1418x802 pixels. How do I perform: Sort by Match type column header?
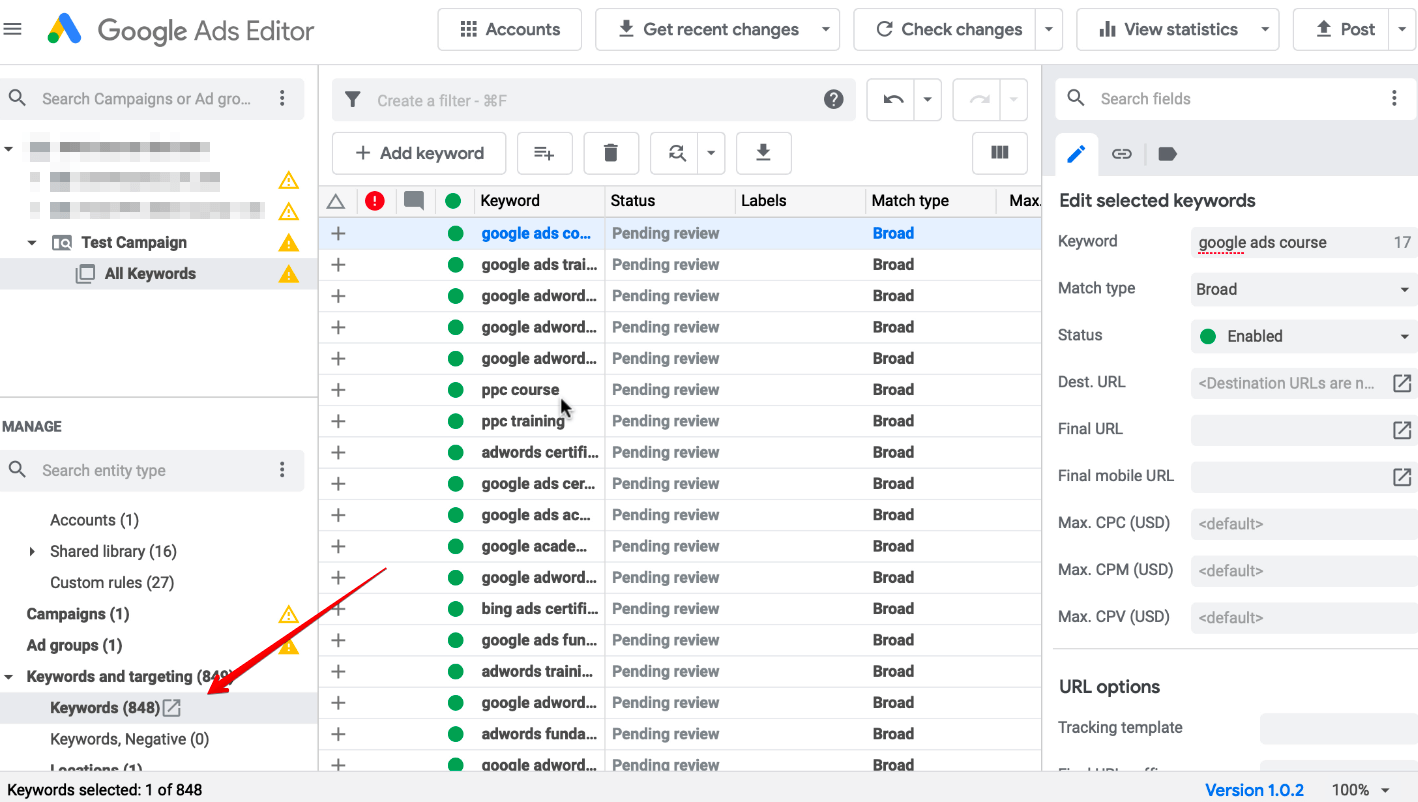click(x=910, y=201)
